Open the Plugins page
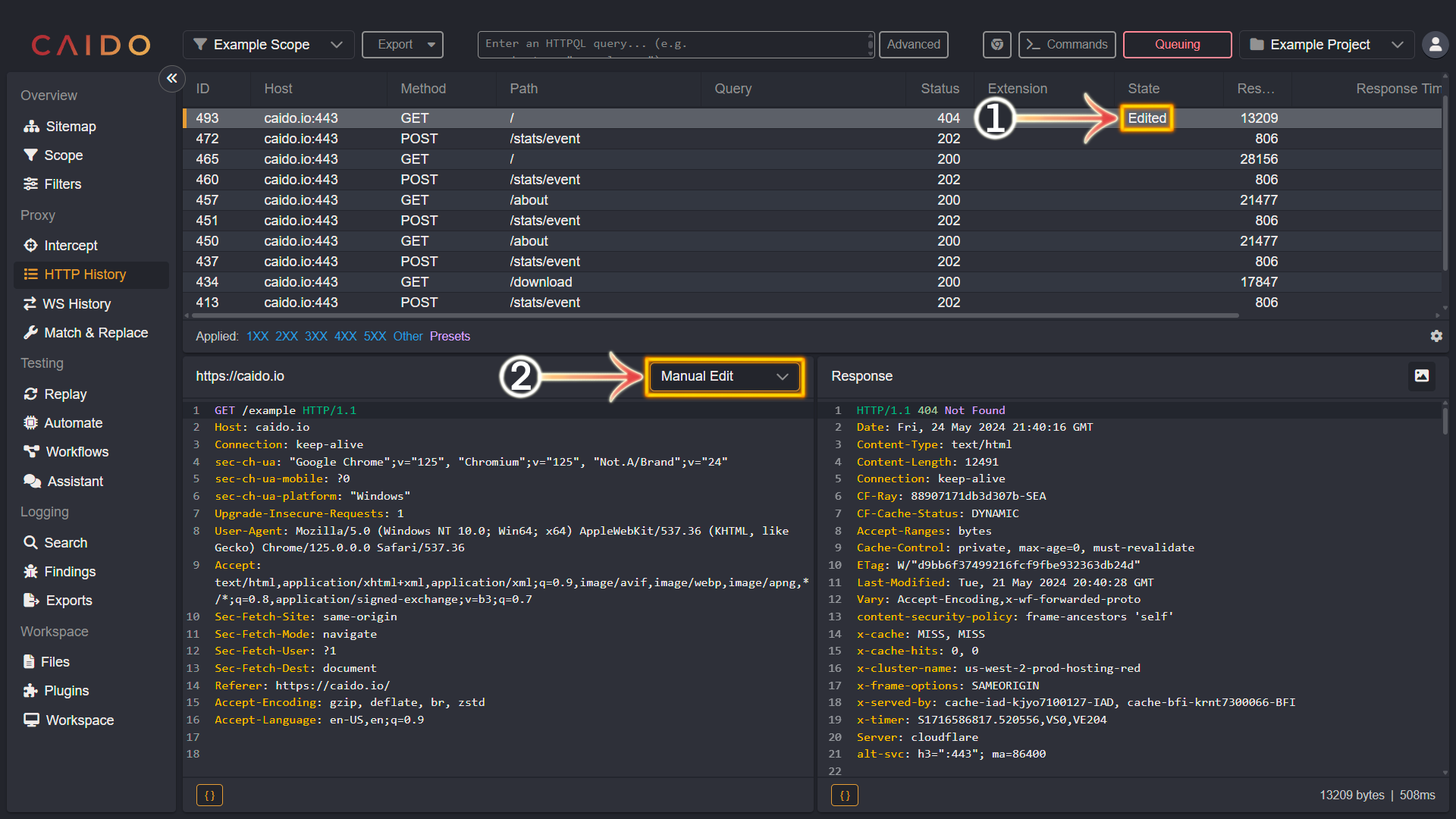1456x819 pixels. click(57, 691)
